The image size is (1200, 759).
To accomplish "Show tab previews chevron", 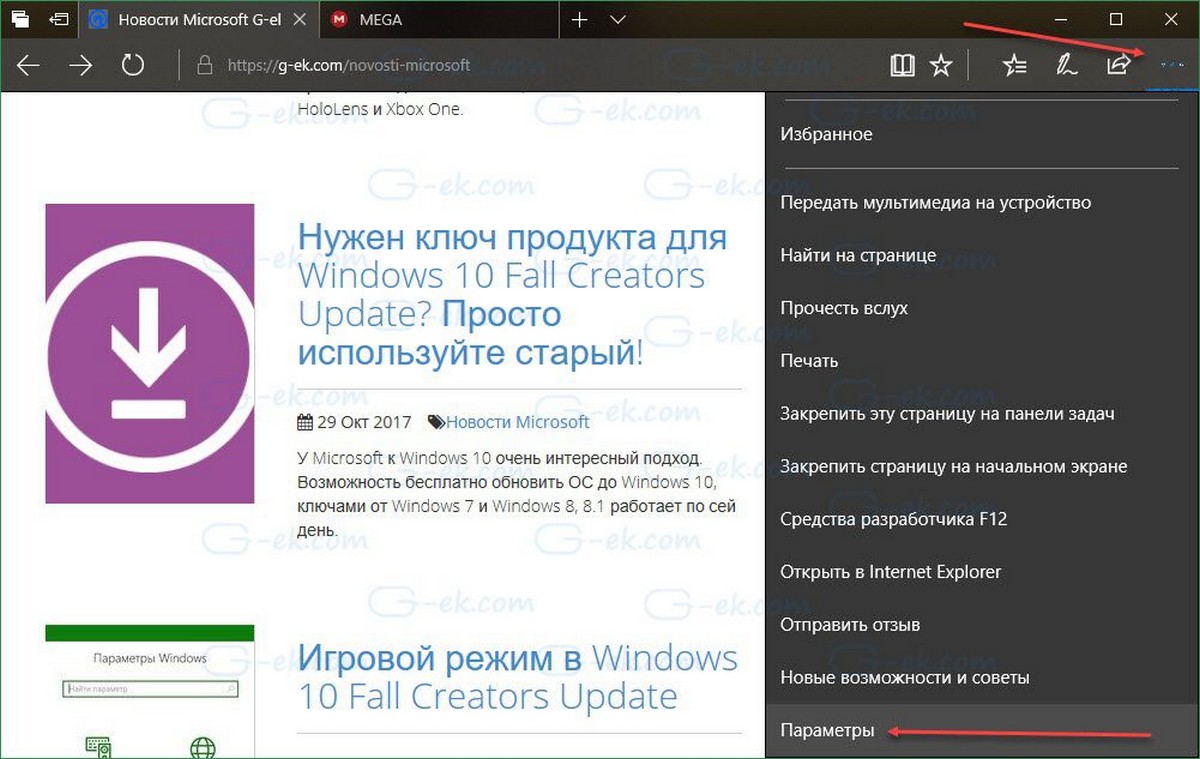I will 617,19.
